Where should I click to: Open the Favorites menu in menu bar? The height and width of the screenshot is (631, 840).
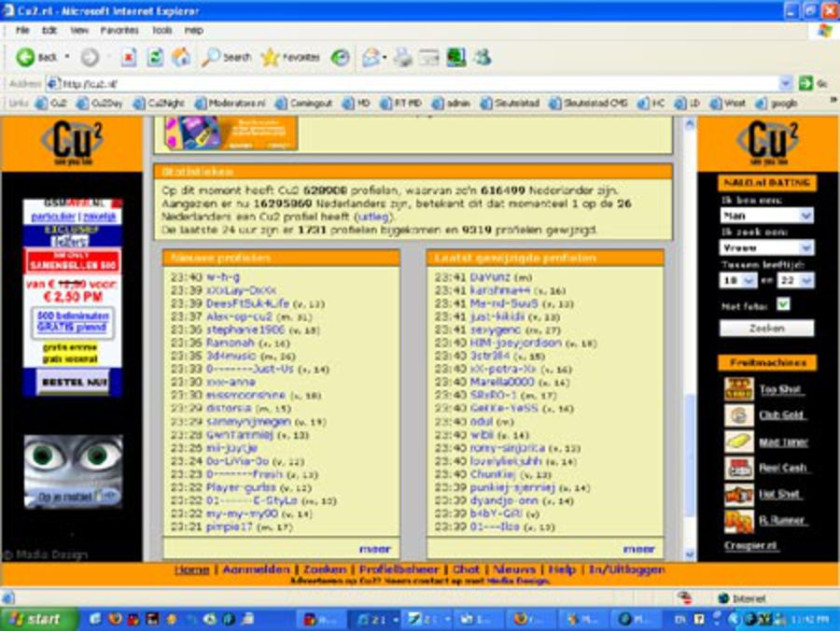pyautogui.click(x=119, y=31)
